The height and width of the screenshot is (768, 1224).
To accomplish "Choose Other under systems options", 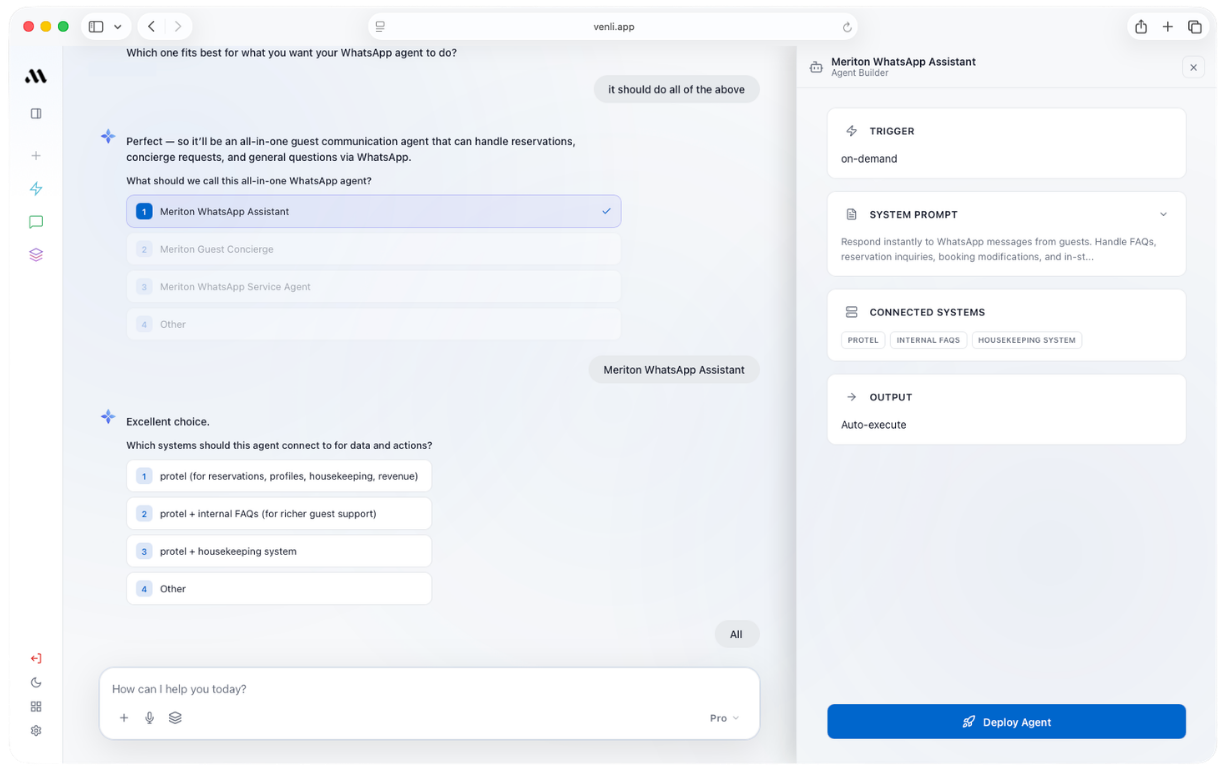I will [279, 589].
